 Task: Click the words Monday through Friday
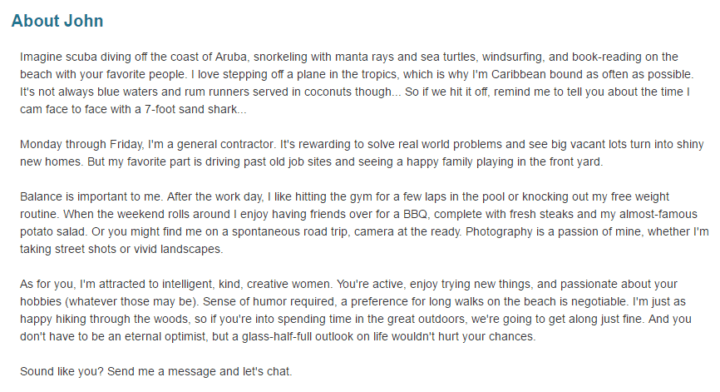point(81,144)
